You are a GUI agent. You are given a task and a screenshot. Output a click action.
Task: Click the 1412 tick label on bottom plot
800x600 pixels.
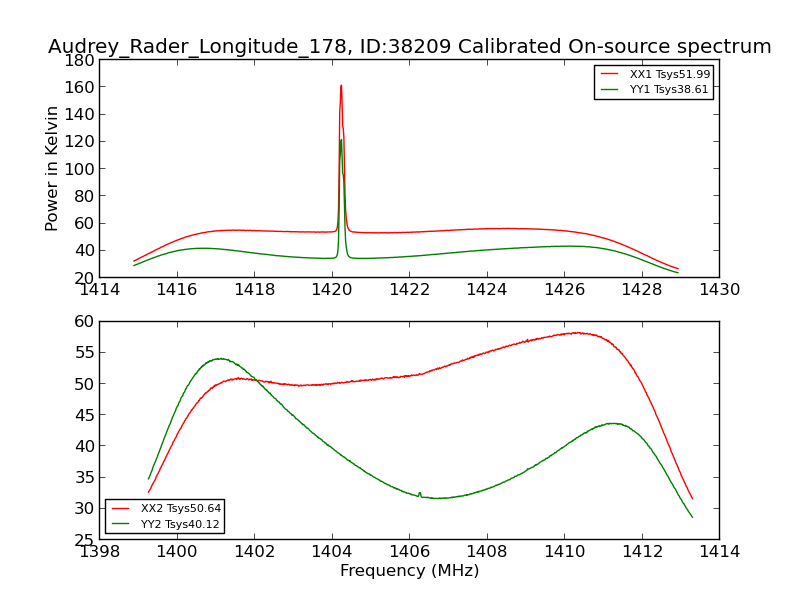coord(642,551)
